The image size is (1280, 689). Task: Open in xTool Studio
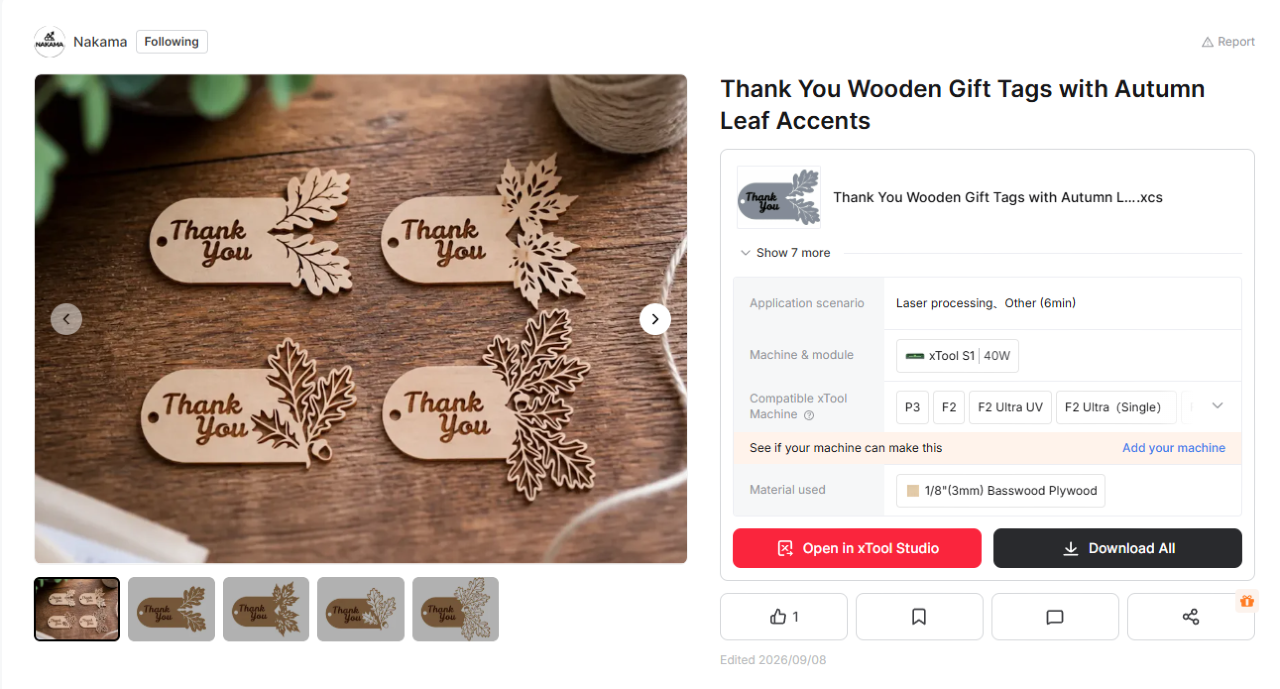857,548
